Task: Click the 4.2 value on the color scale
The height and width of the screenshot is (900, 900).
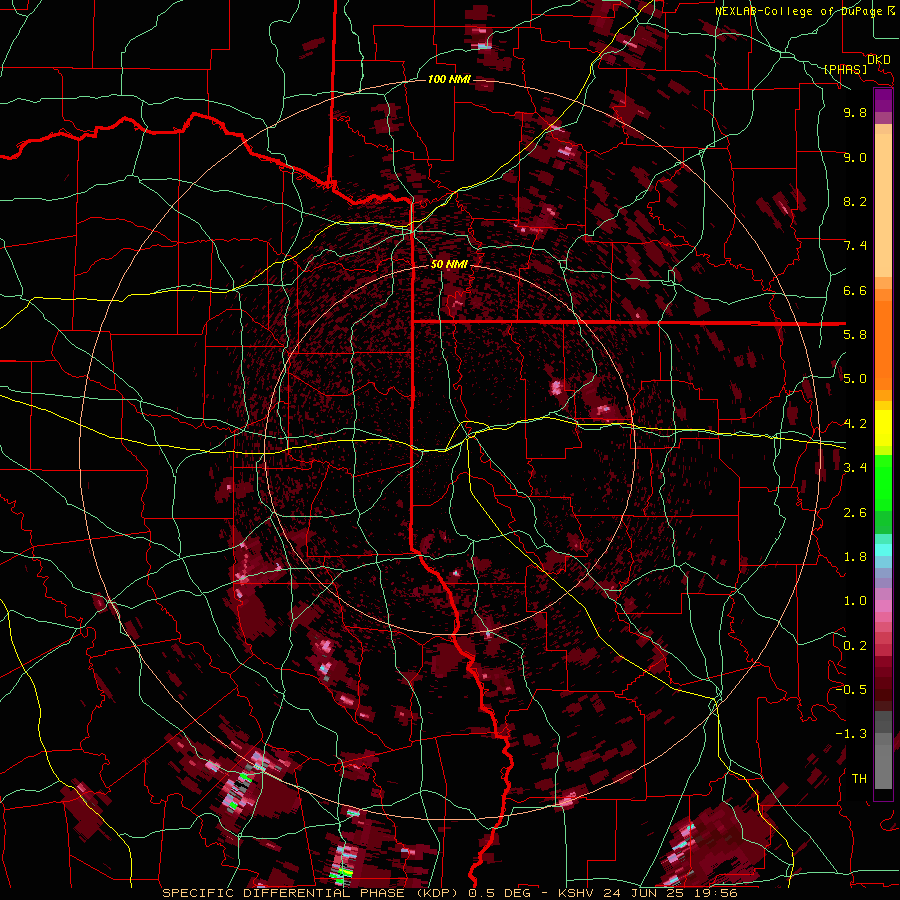Action: pyautogui.click(x=855, y=424)
